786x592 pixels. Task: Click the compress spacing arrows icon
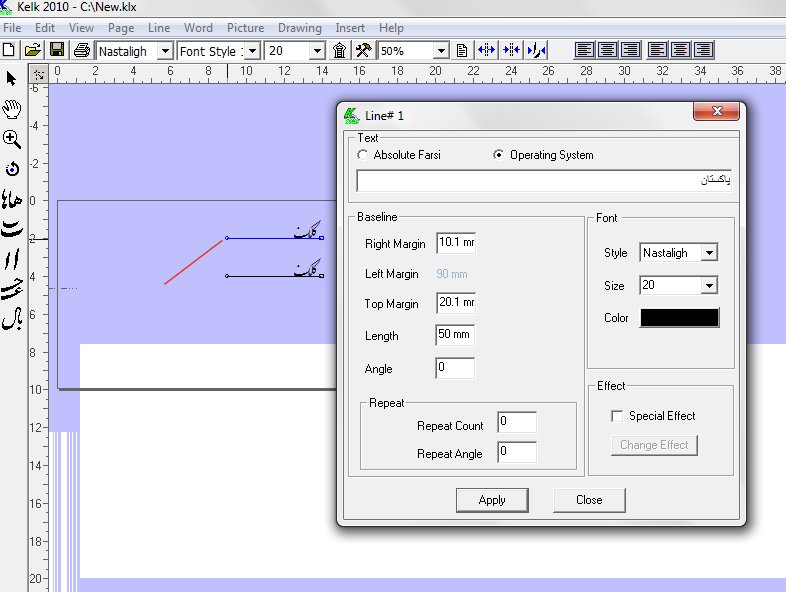pos(512,50)
